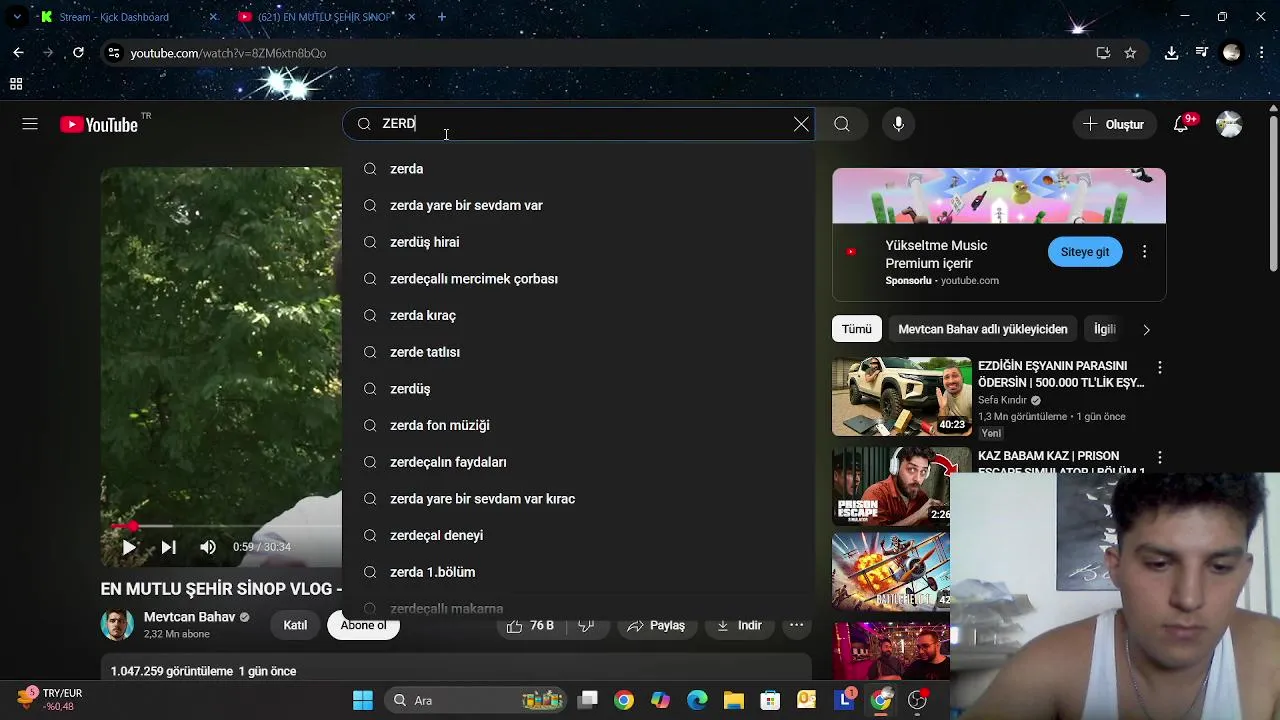Open options for KAZ BABAM KAZ video
The width and height of the screenshot is (1280, 720).
tap(1160, 458)
